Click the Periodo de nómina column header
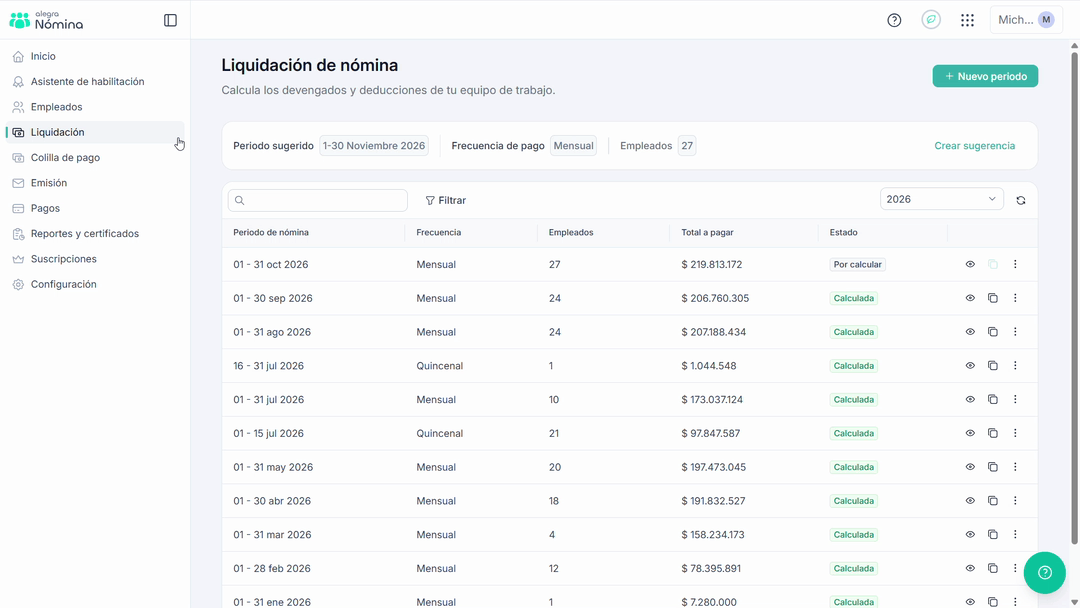The height and width of the screenshot is (608, 1080). coord(271,233)
